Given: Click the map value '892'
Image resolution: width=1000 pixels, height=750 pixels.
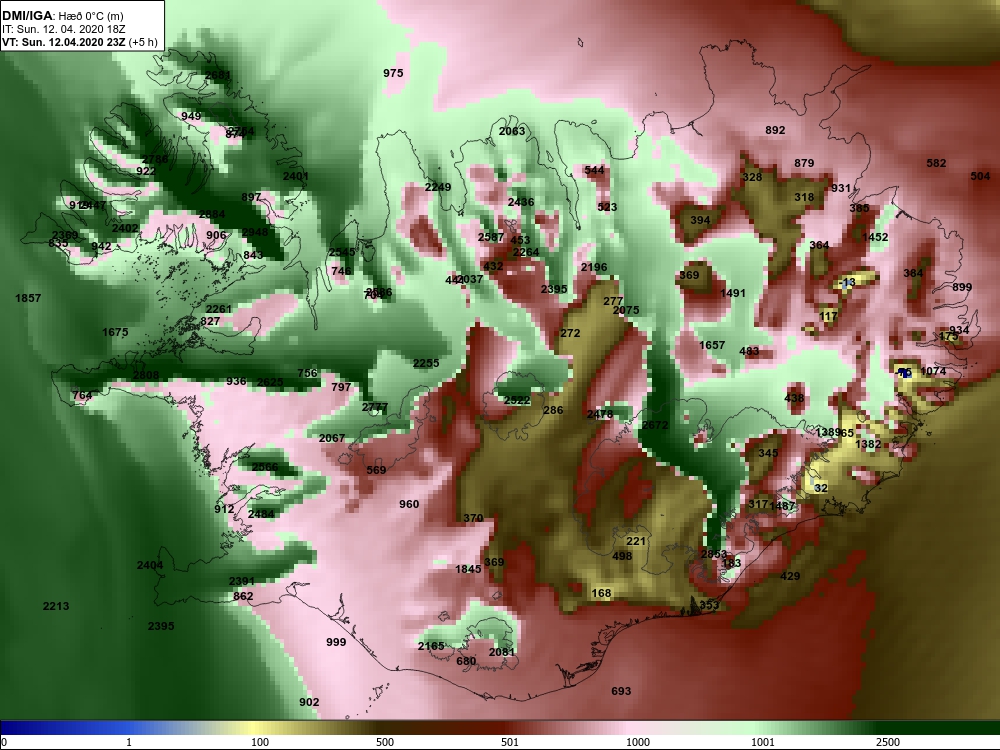Looking at the screenshot, I should [x=775, y=130].
